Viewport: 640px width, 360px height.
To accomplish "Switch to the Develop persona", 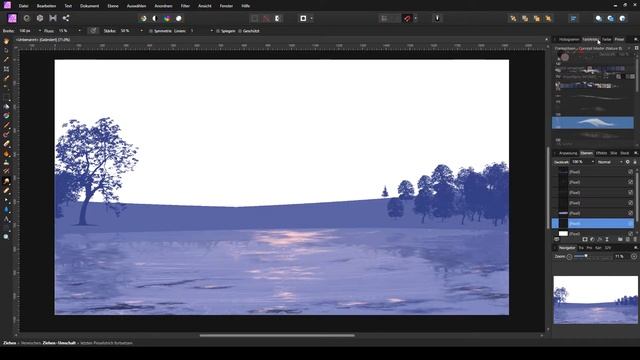I will coord(40,18).
